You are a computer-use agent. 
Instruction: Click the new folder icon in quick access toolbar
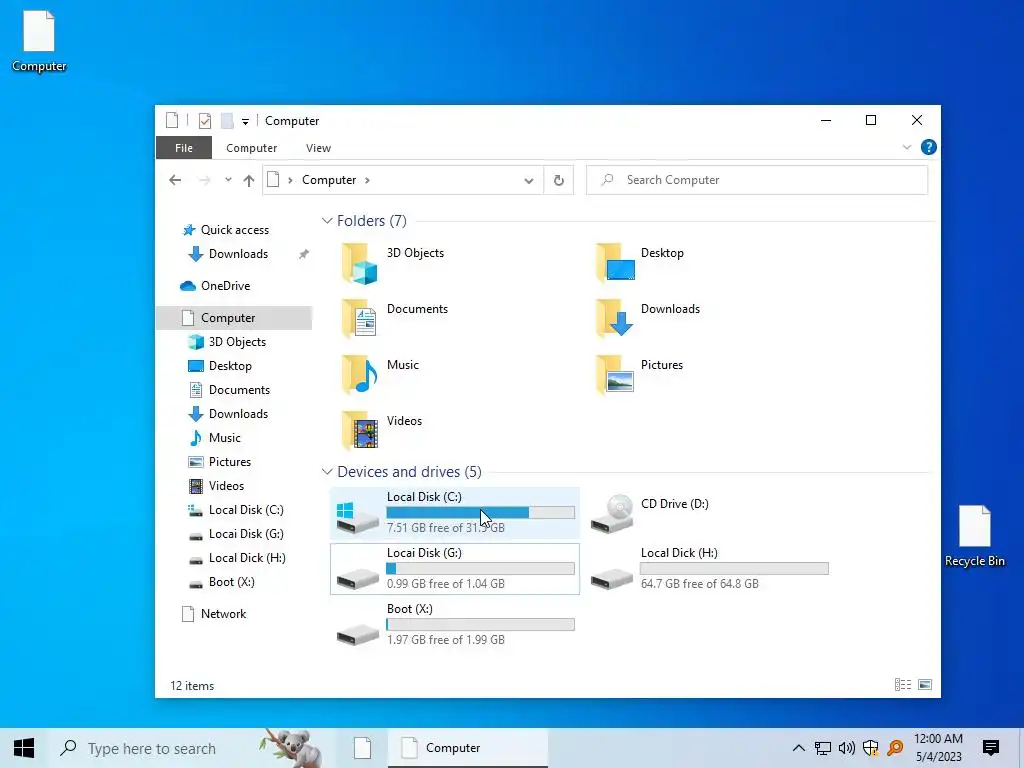[227, 121]
